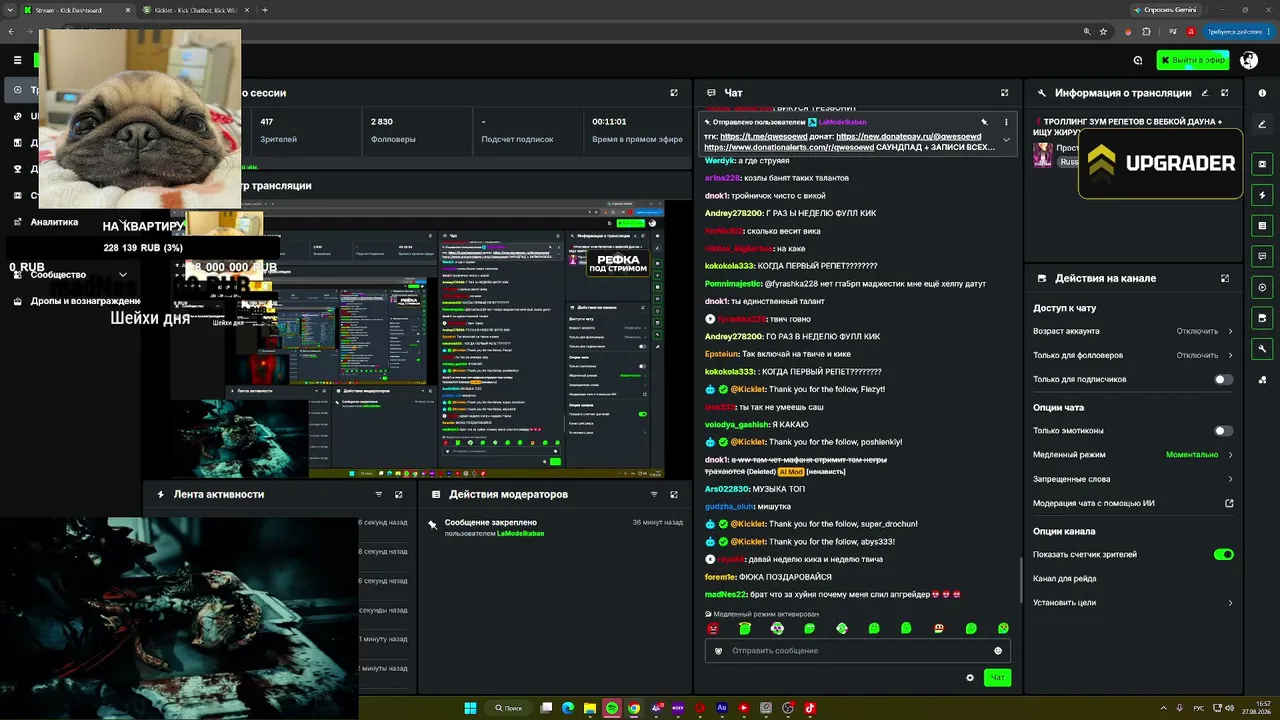Pop out the moderator actions panel
This screenshot has height=720, width=1280.
674,494
